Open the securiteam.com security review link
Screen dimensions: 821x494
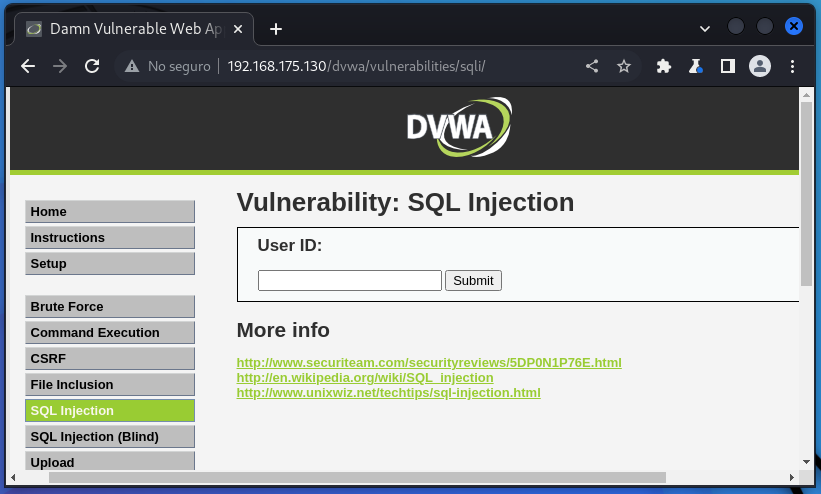[429, 363]
